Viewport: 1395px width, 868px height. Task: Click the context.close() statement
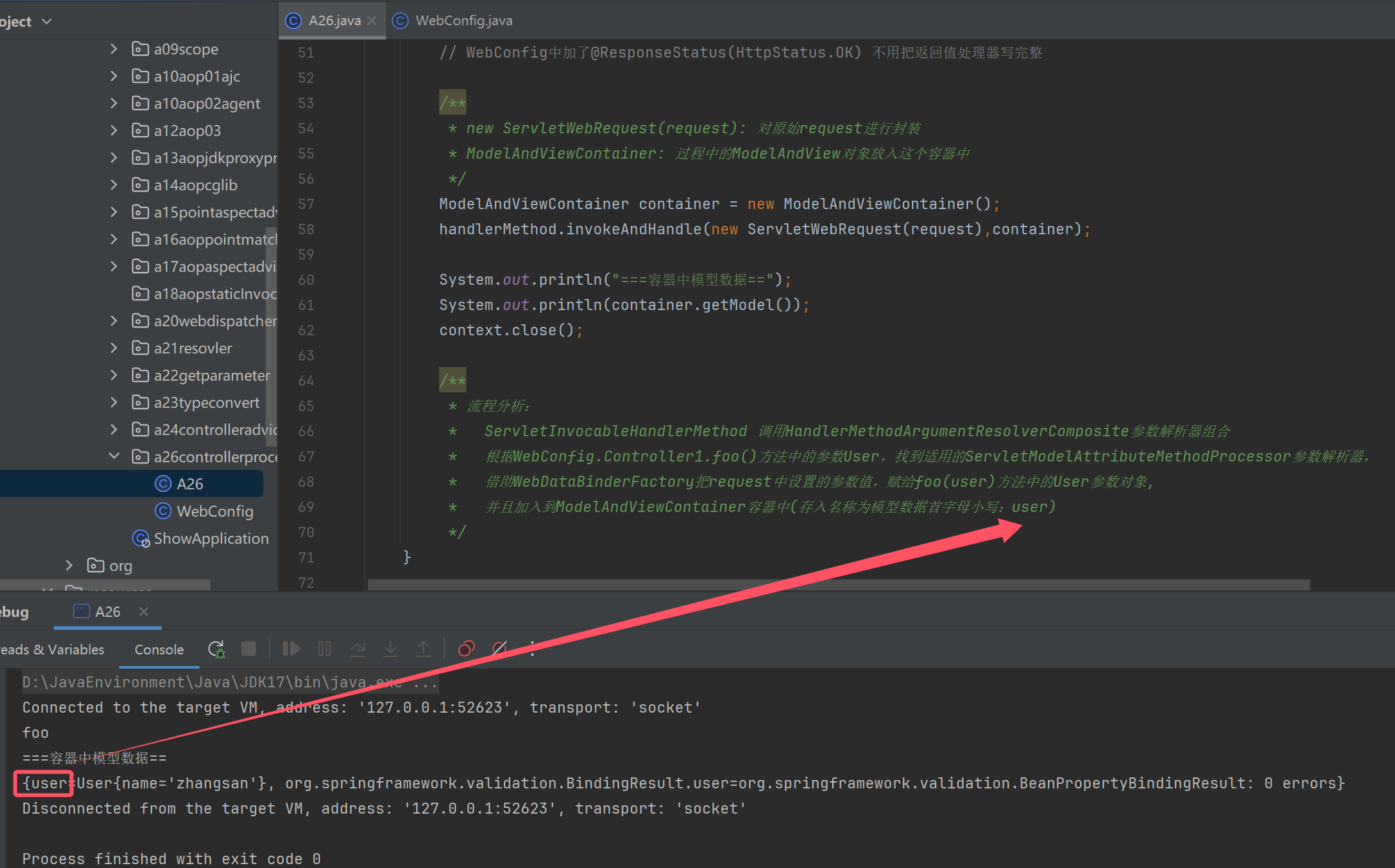click(x=511, y=330)
